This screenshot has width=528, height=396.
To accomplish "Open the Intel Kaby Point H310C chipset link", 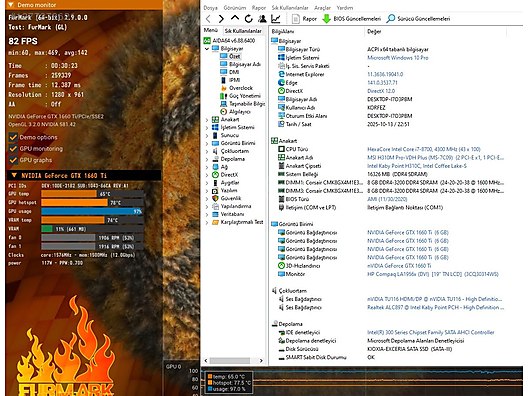I will pos(417,166).
